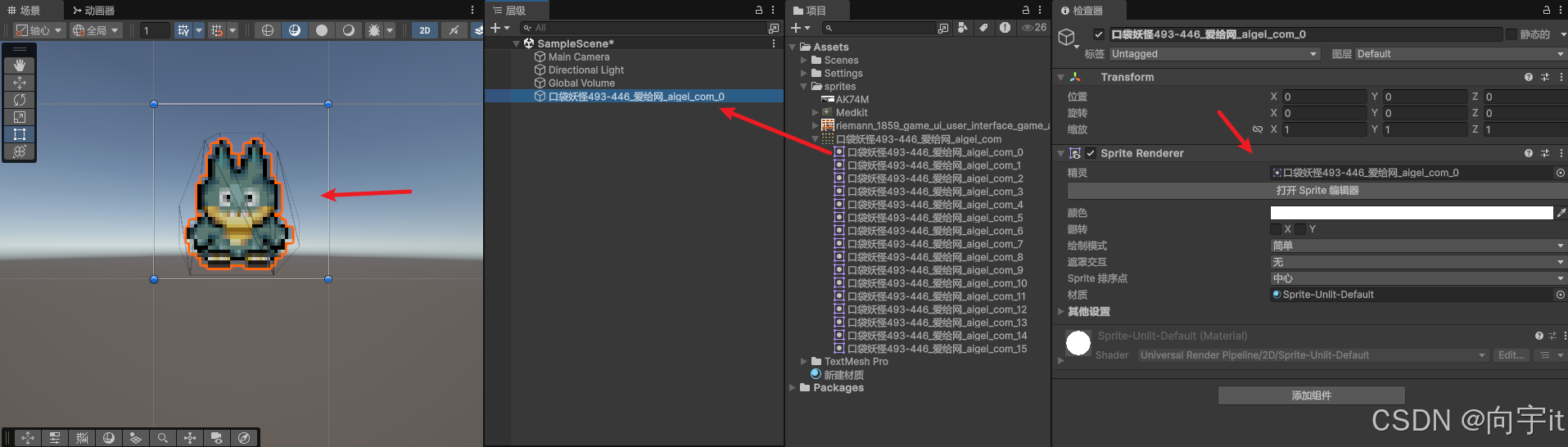1568x447 pixels.
Task: Choose wireframe draw mode sphere icon
Action: [x=268, y=30]
